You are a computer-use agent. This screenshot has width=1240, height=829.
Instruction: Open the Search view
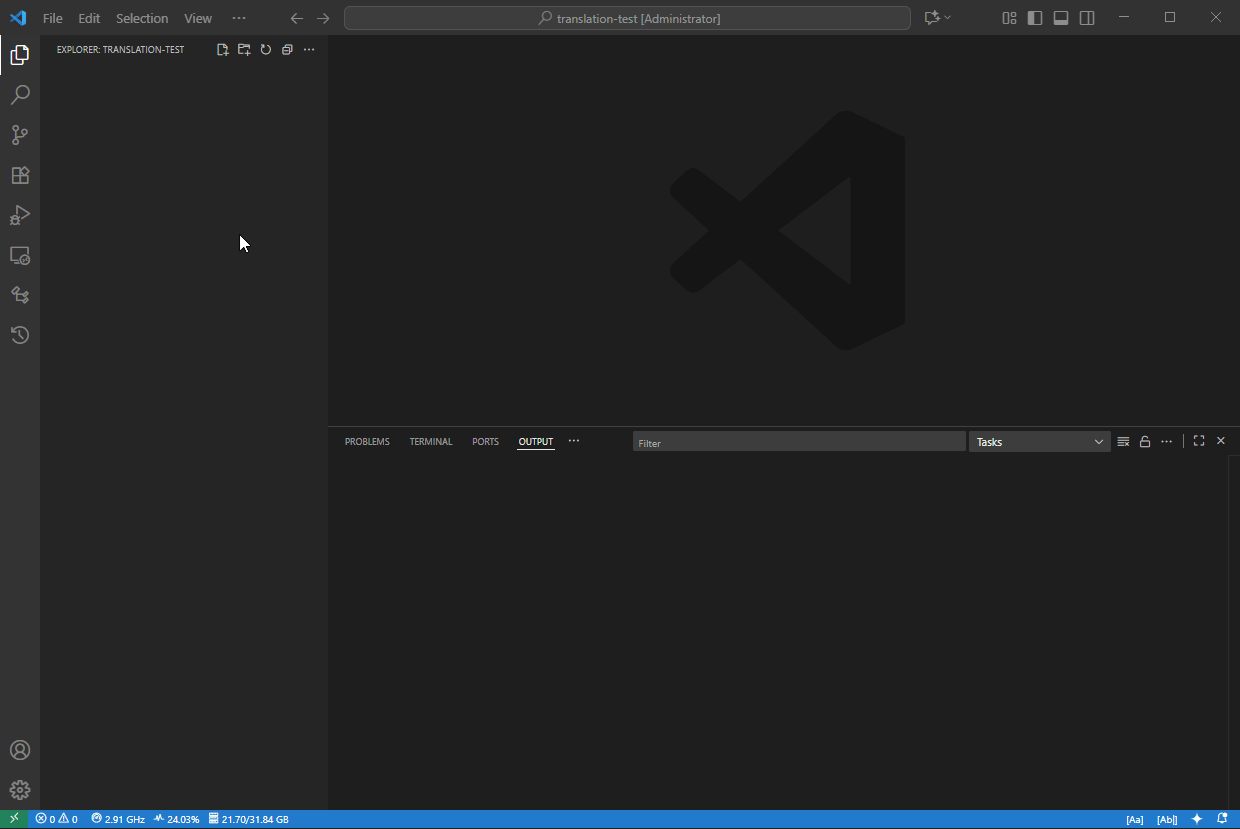(x=20, y=95)
